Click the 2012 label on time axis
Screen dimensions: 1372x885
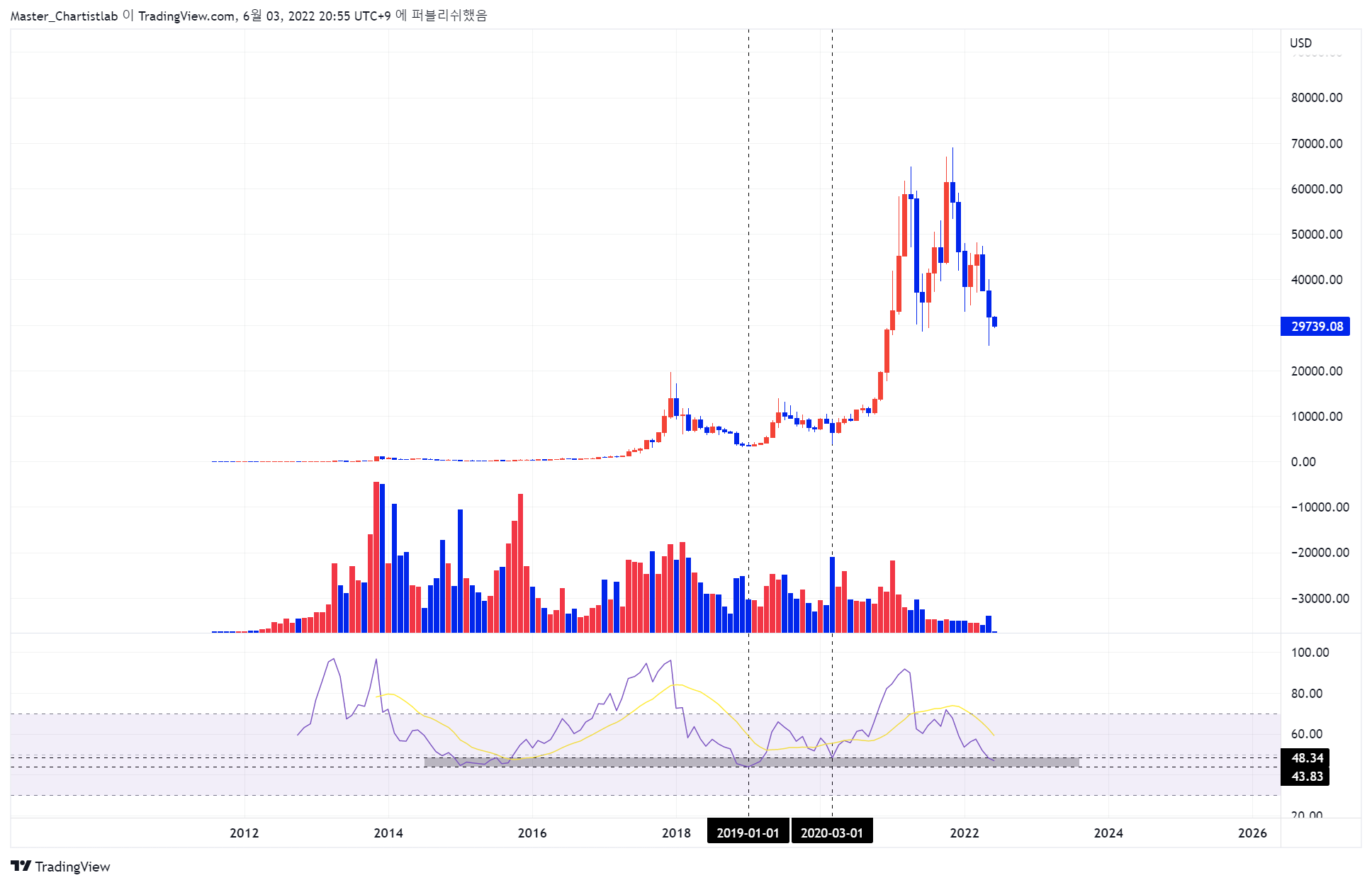point(244,833)
